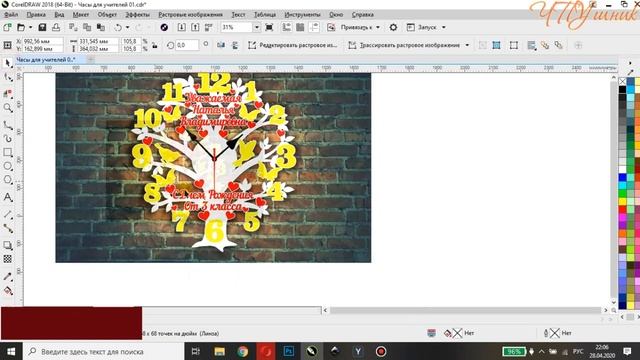This screenshot has width=640, height=360.
Task: Select the Parallel Dimension line tool
Action: (x=8, y=214)
